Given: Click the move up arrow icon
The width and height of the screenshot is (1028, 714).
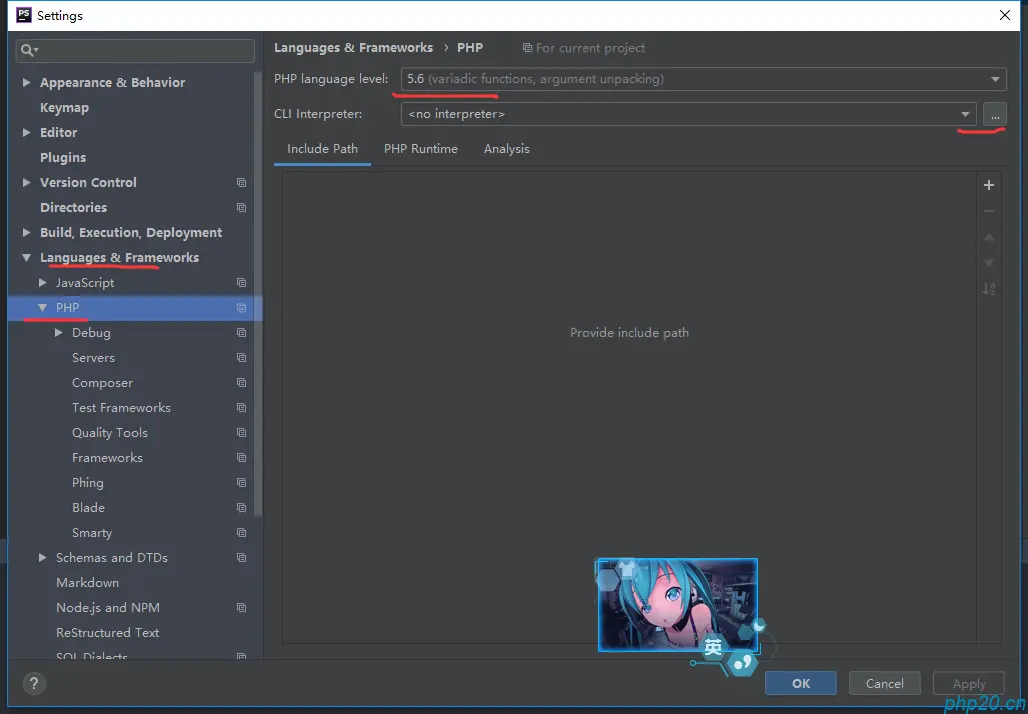Looking at the screenshot, I should (x=989, y=237).
